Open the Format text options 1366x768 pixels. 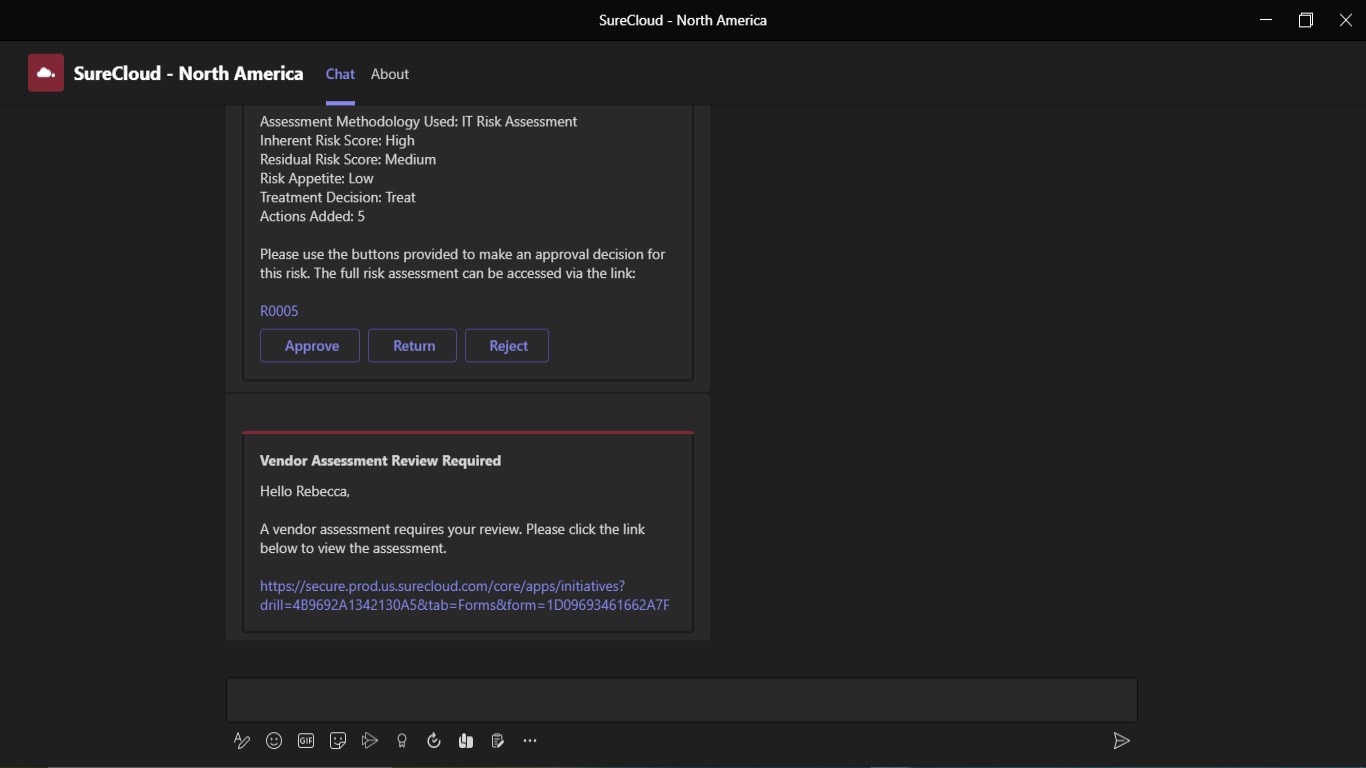[x=241, y=741]
